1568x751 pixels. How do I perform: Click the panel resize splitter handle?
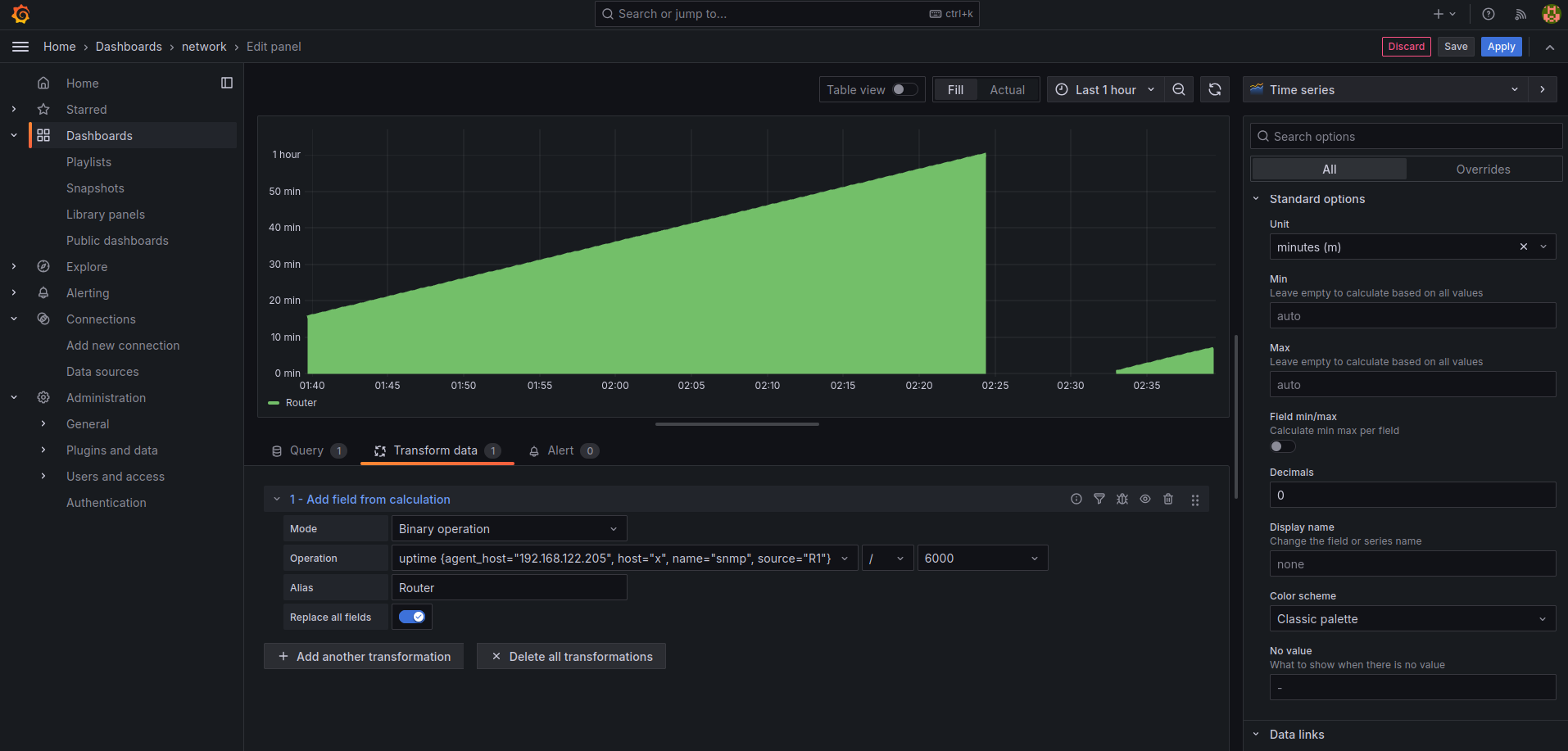tap(737, 424)
